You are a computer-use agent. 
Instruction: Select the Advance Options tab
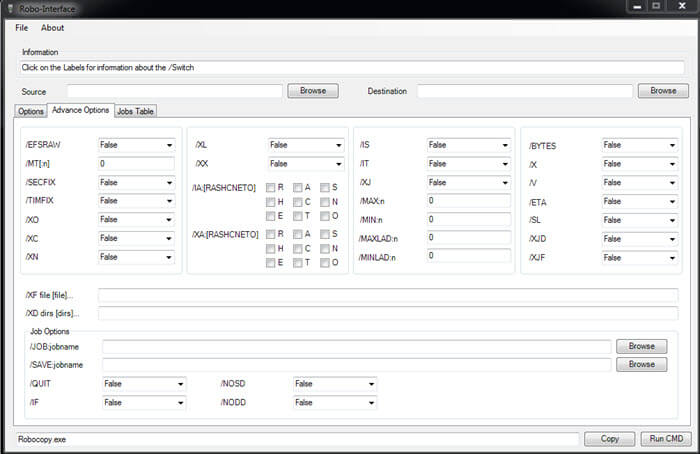[x=80, y=110]
